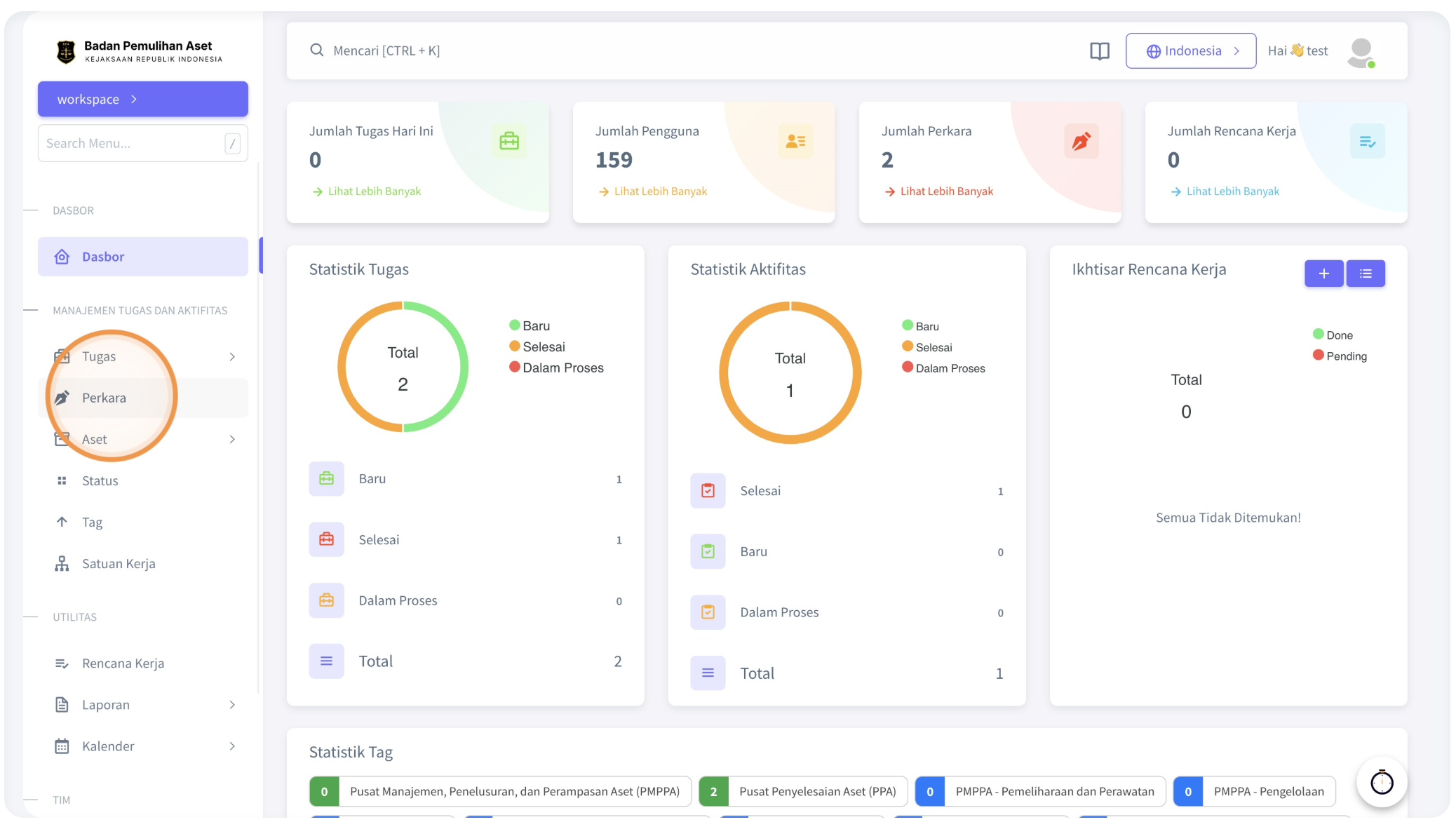This screenshot has height=829, width=1456.
Task: Click the timer stopwatch floating icon
Action: coord(1381,781)
